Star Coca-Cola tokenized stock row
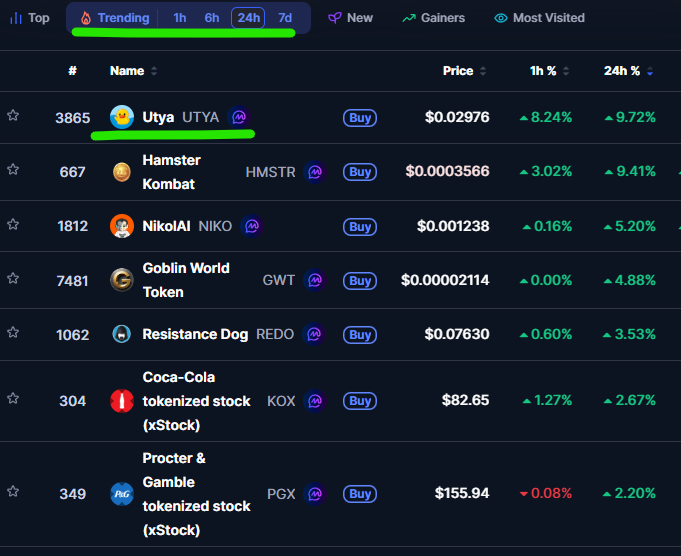 (13, 398)
